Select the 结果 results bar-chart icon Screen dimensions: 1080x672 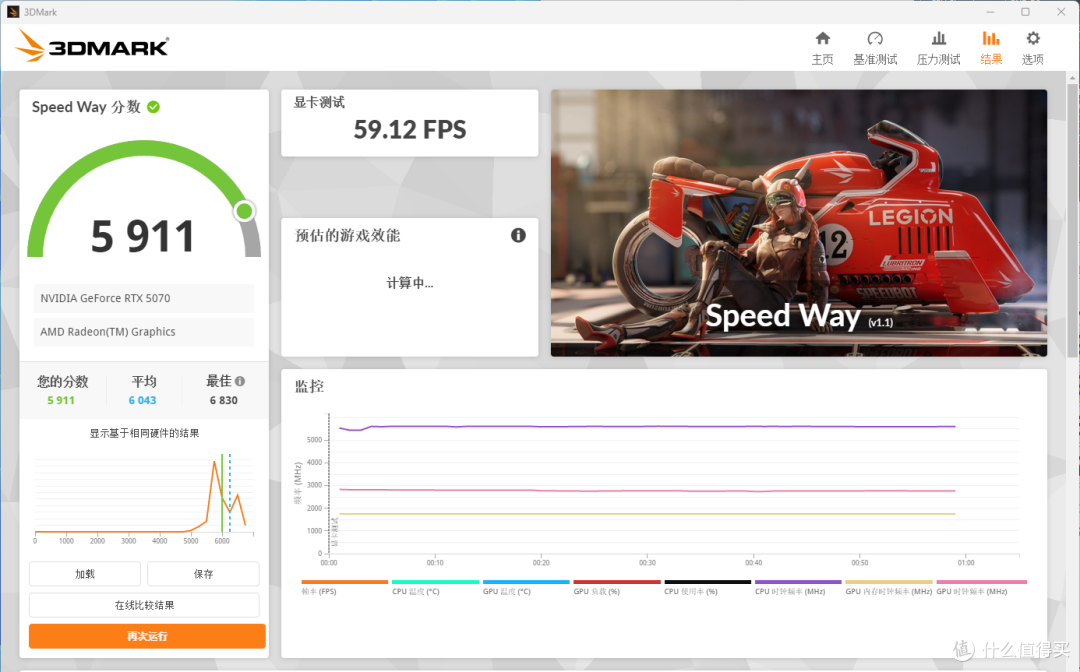(990, 39)
